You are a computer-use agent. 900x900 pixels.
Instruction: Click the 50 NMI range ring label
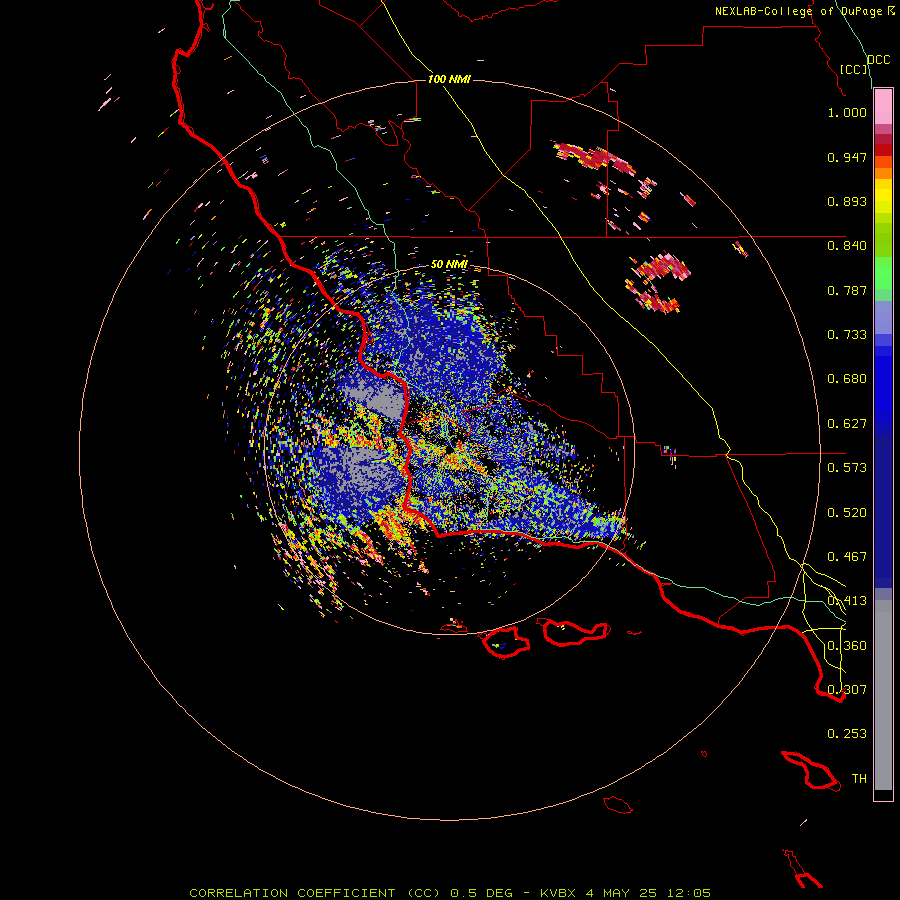[x=449, y=264]
